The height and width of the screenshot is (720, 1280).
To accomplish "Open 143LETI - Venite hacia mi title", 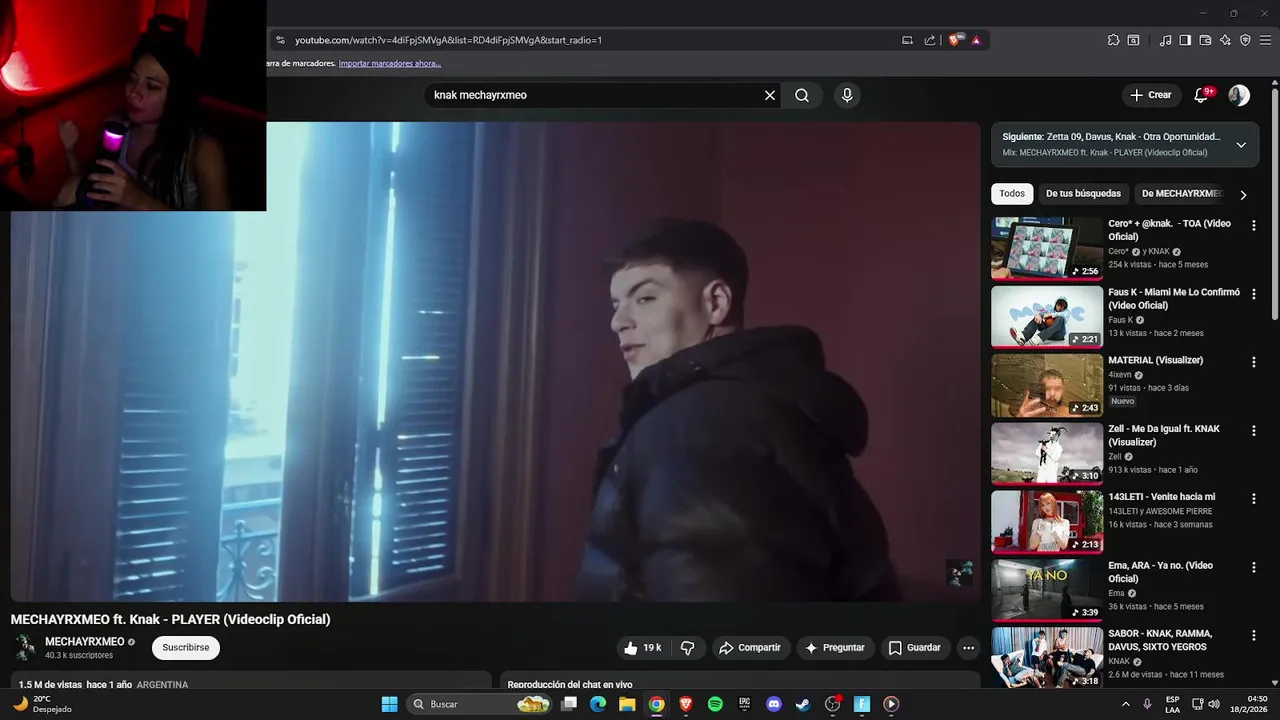I will pos(1162,497).
